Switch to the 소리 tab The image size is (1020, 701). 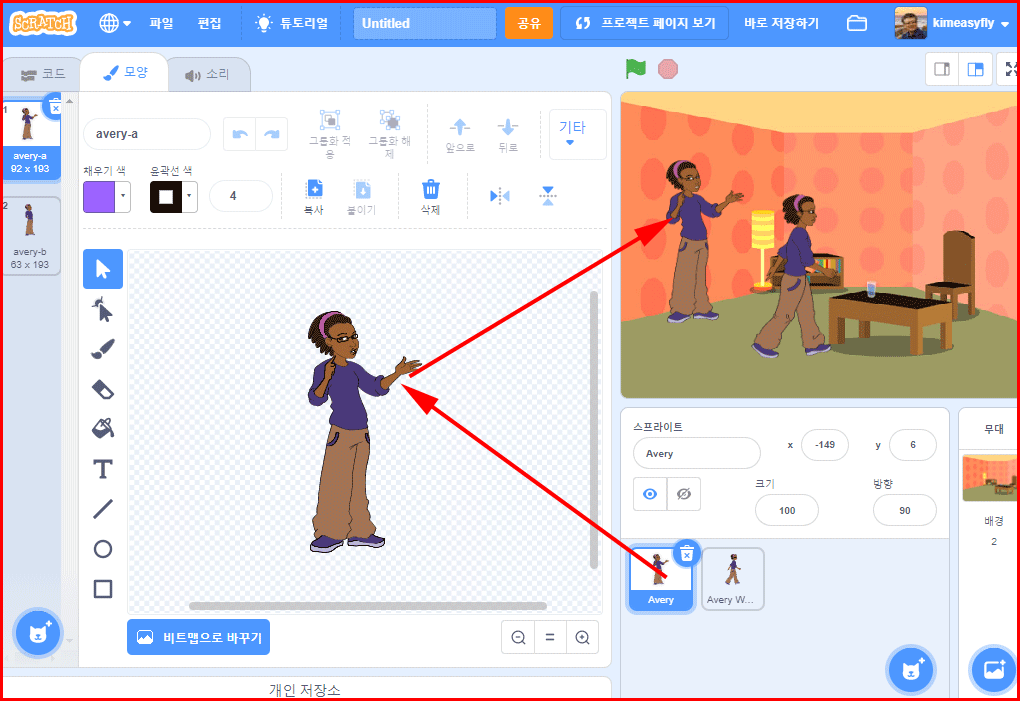coord(208,75)
